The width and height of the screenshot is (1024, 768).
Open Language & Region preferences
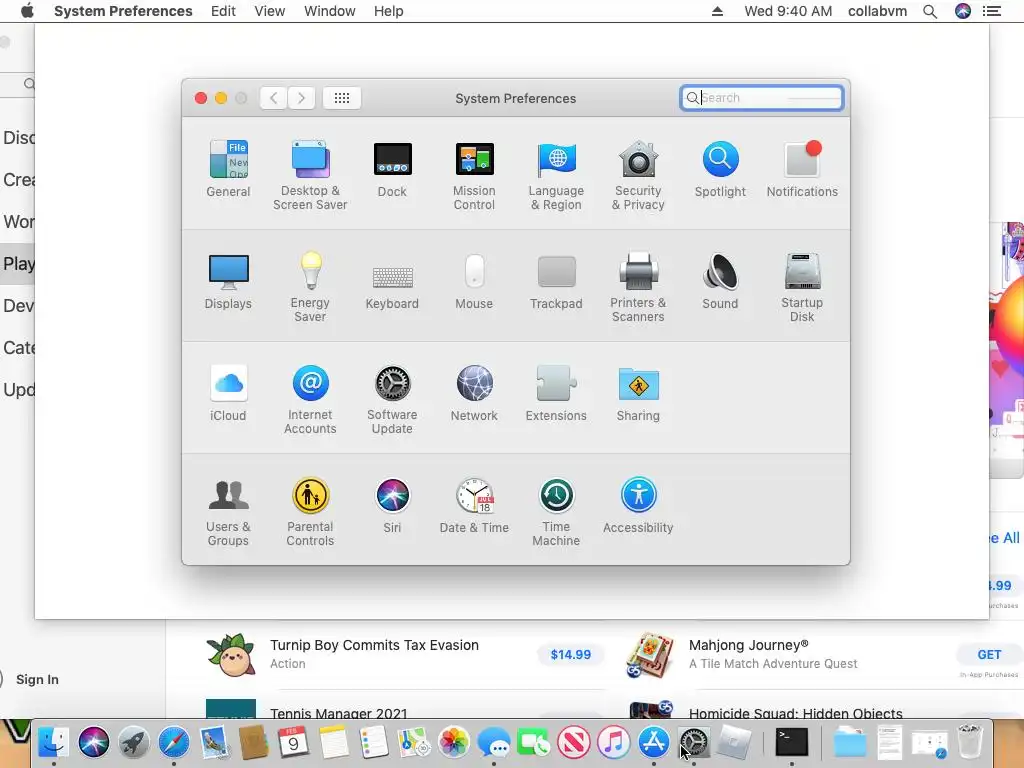coord(556,175)
